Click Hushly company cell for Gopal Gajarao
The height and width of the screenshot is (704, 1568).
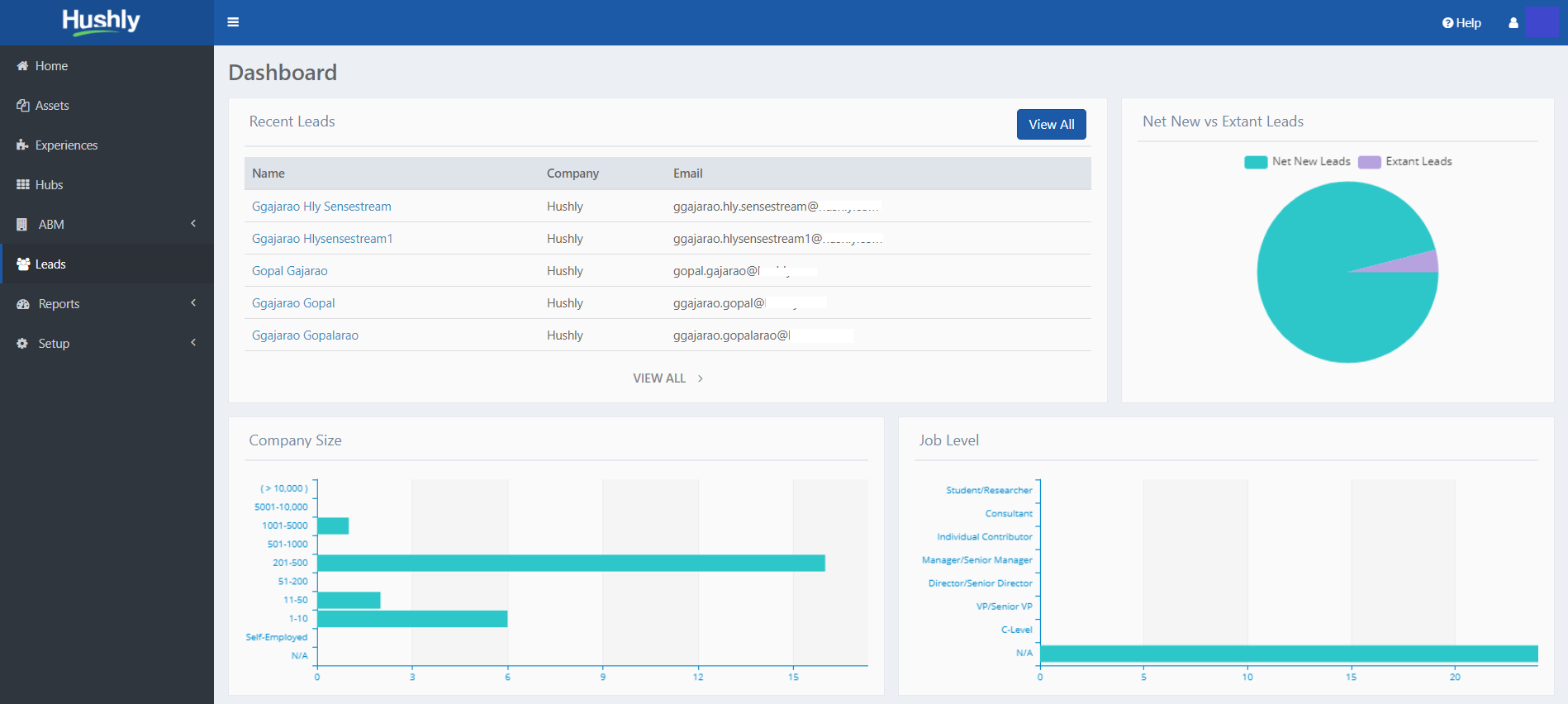coord(565,271)
